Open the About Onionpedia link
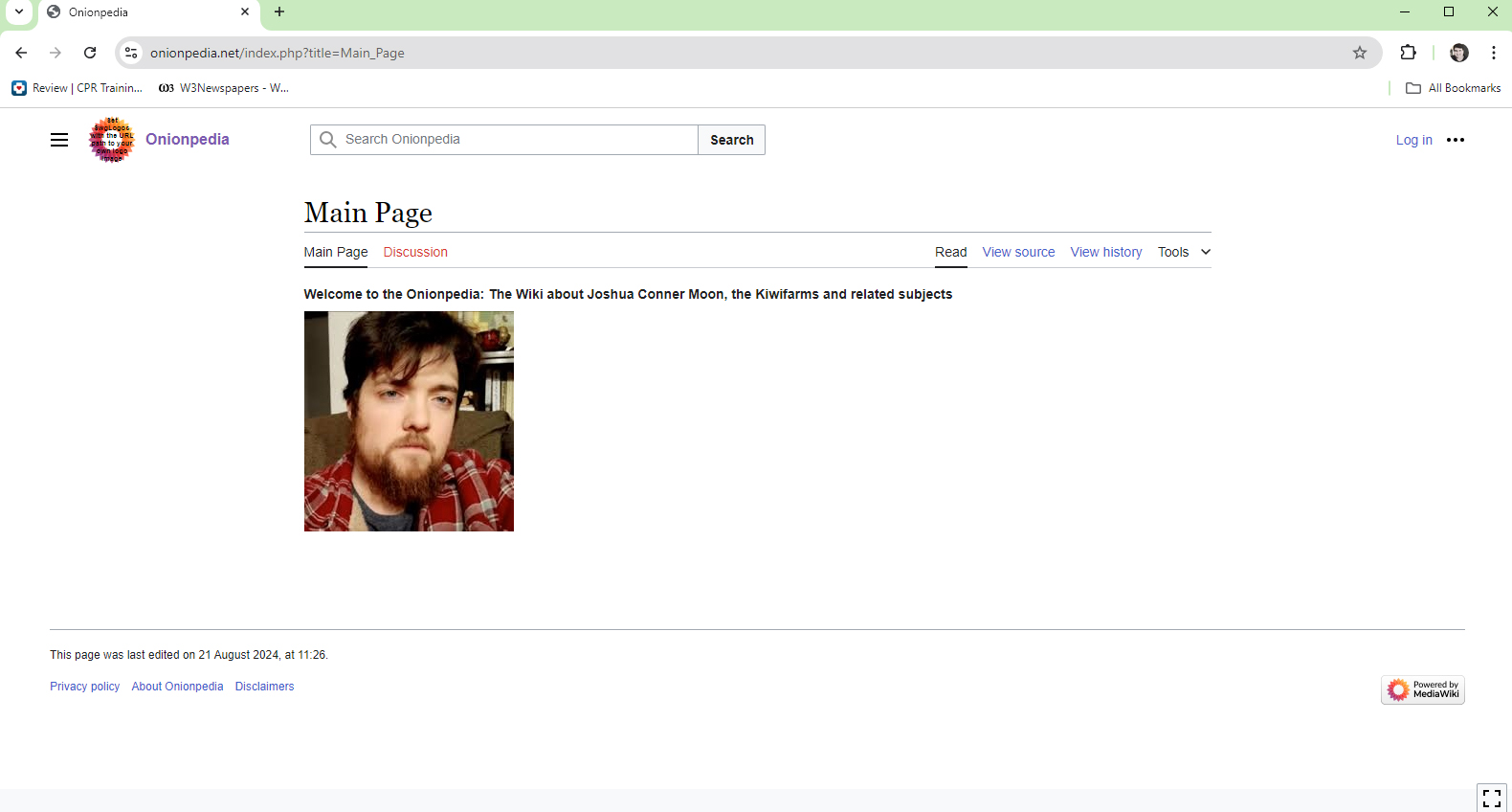Viewport: 1512px width, 812px height. point(177,687)
